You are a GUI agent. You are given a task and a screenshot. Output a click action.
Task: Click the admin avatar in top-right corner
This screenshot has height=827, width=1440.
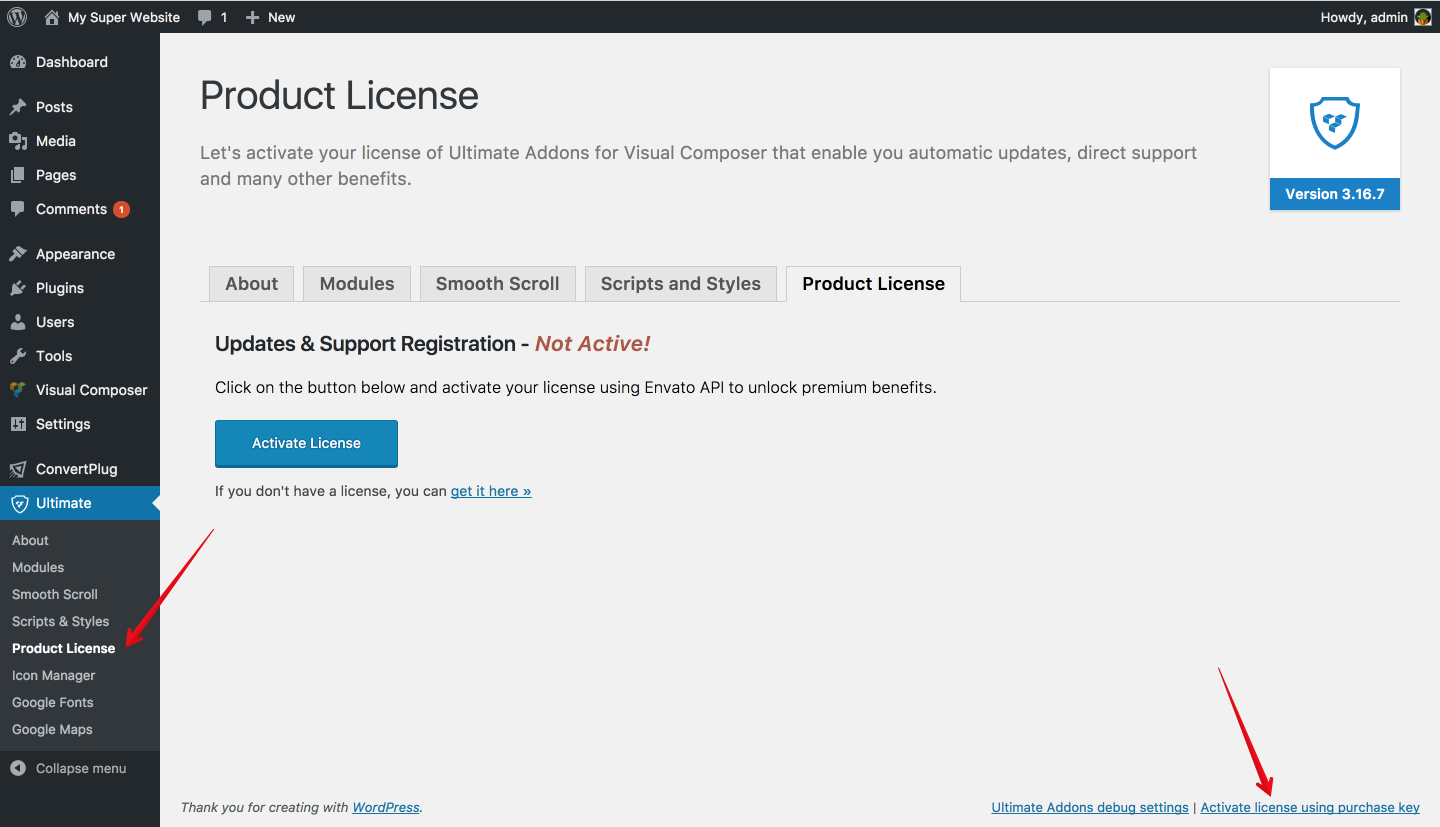pos(1423,17)
